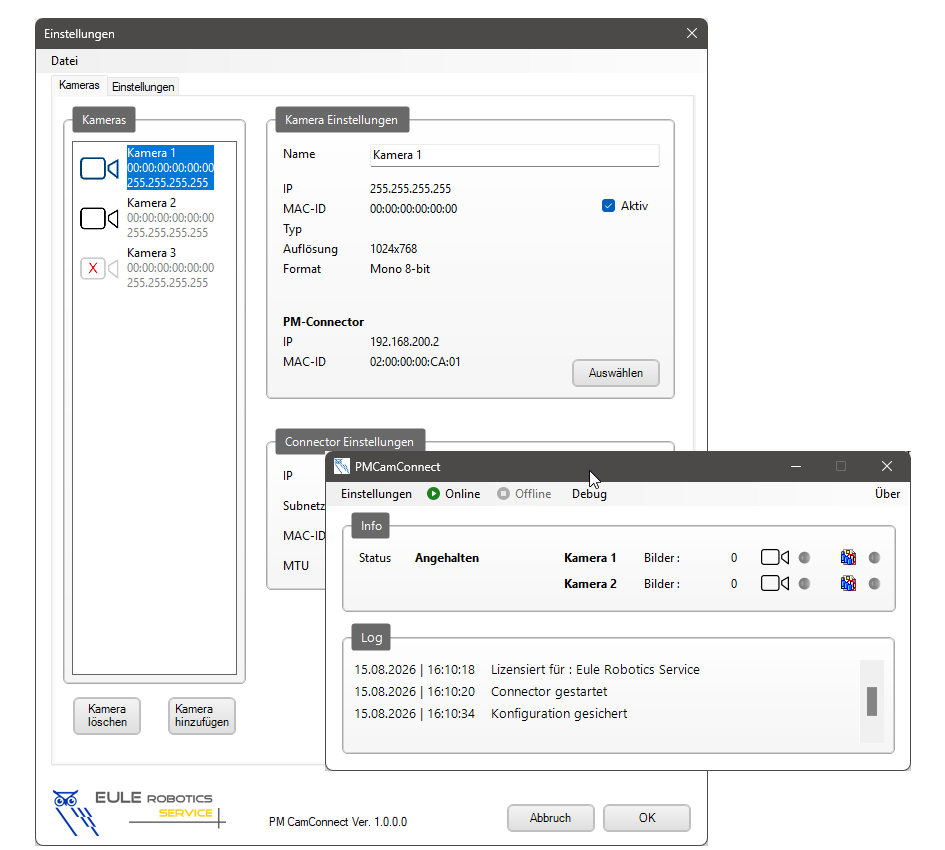Select the Kamera 1 camera icon in list
945x850 pixels.
(x=99, y=168)
